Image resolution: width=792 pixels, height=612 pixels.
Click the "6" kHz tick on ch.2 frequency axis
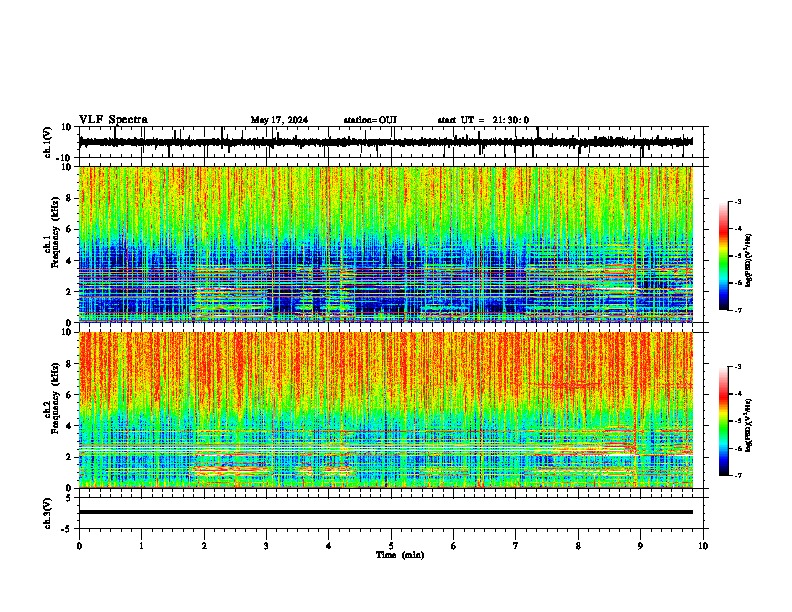pos(69,395)
